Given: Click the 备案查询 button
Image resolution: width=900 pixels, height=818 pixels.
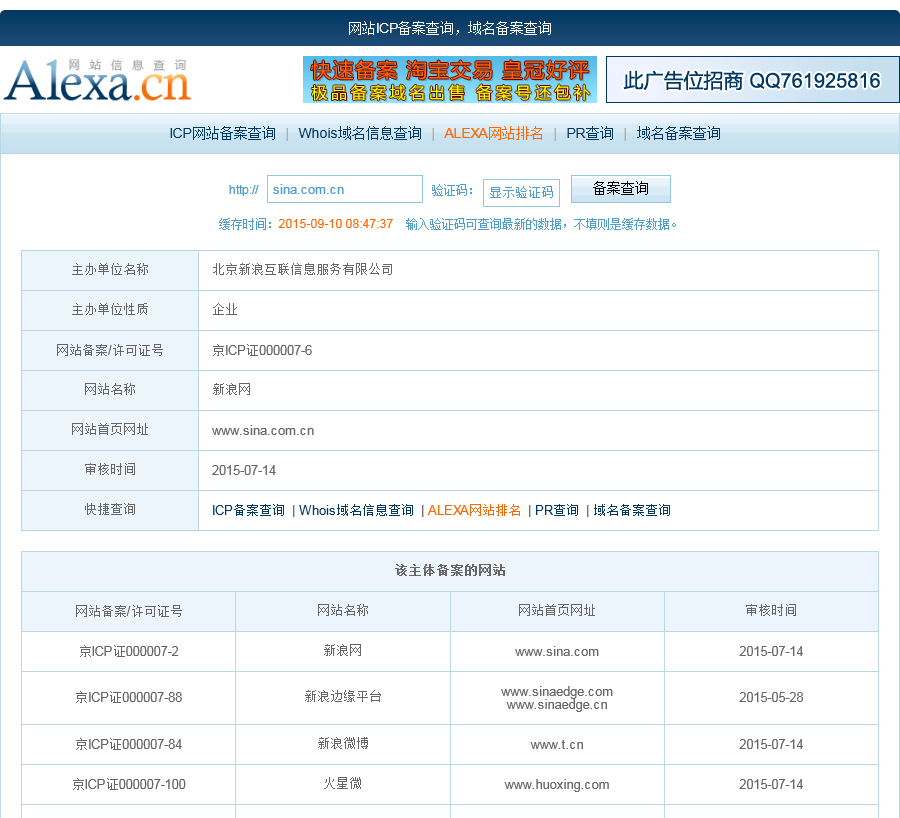Looking at the screenshot, I should coord(620,189).
